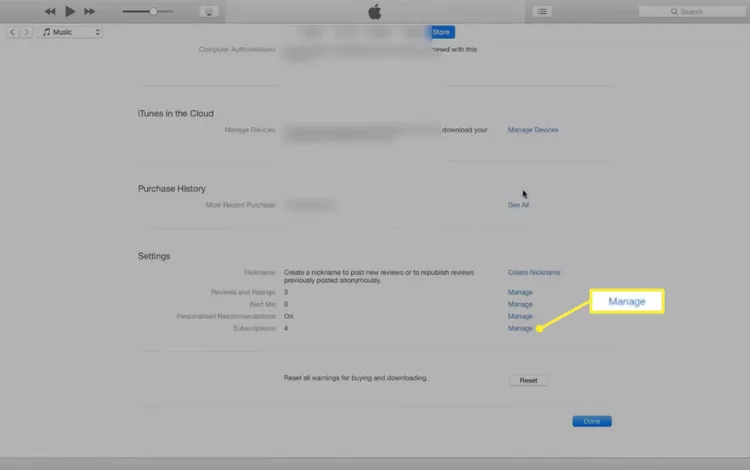The width and height of the screenshot is (750, 470).
Task: Click Manage for Subscriptions
Action: 520,328
